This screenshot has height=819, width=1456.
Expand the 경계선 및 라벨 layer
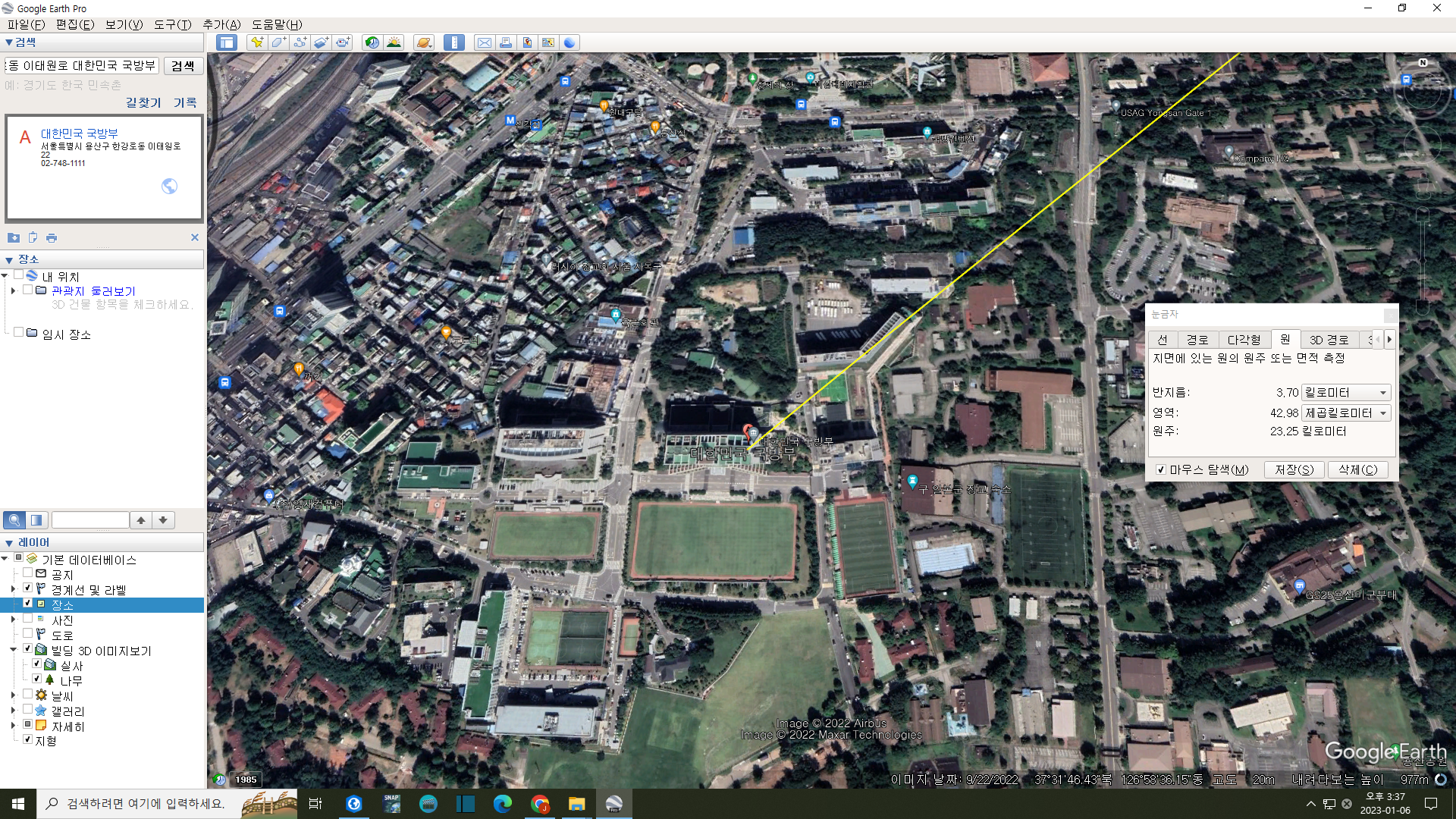tap(13, 589)
